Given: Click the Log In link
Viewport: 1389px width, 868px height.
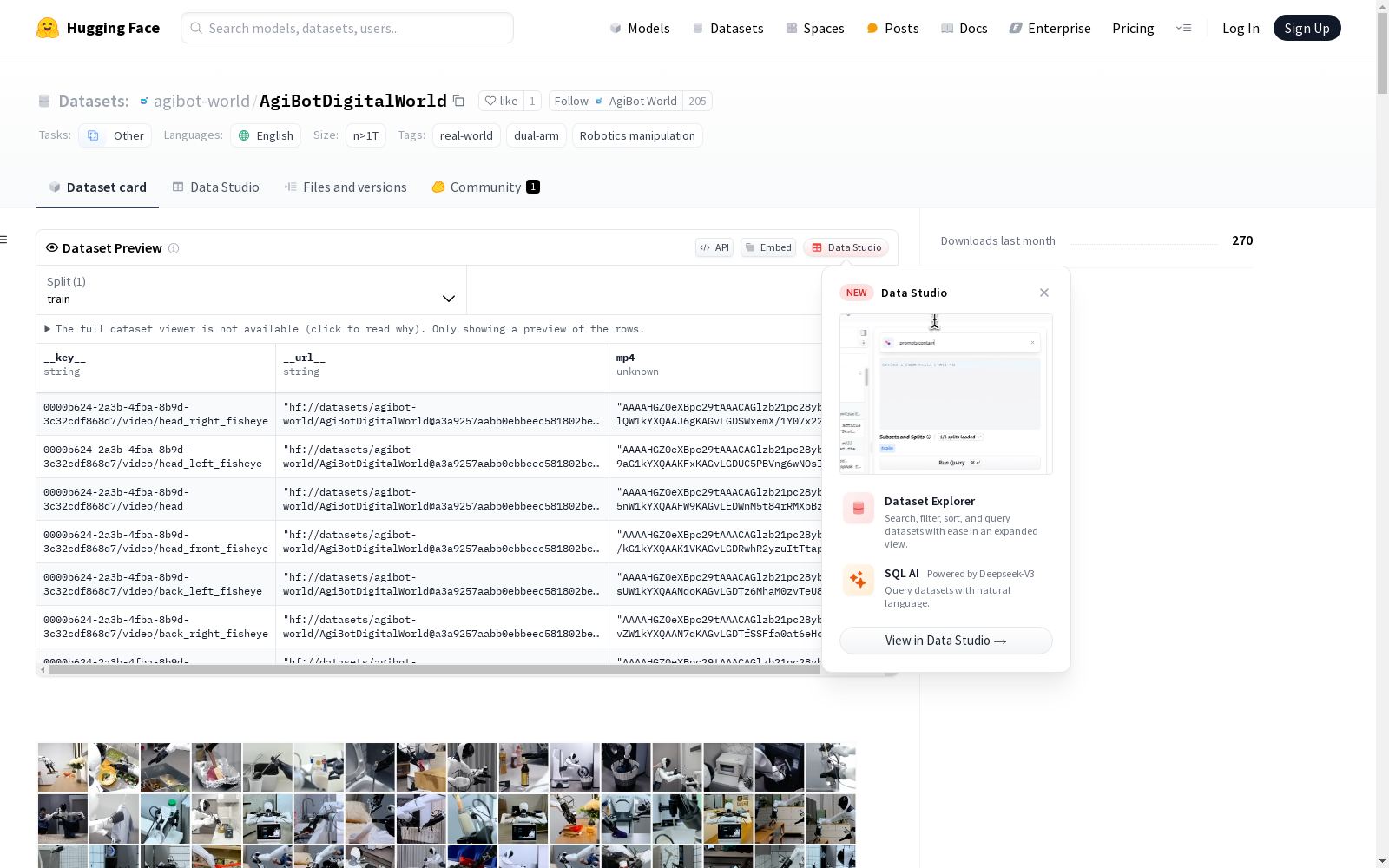Looking at the screenshot, I should pyautogui.click(x=1241, y=28).
